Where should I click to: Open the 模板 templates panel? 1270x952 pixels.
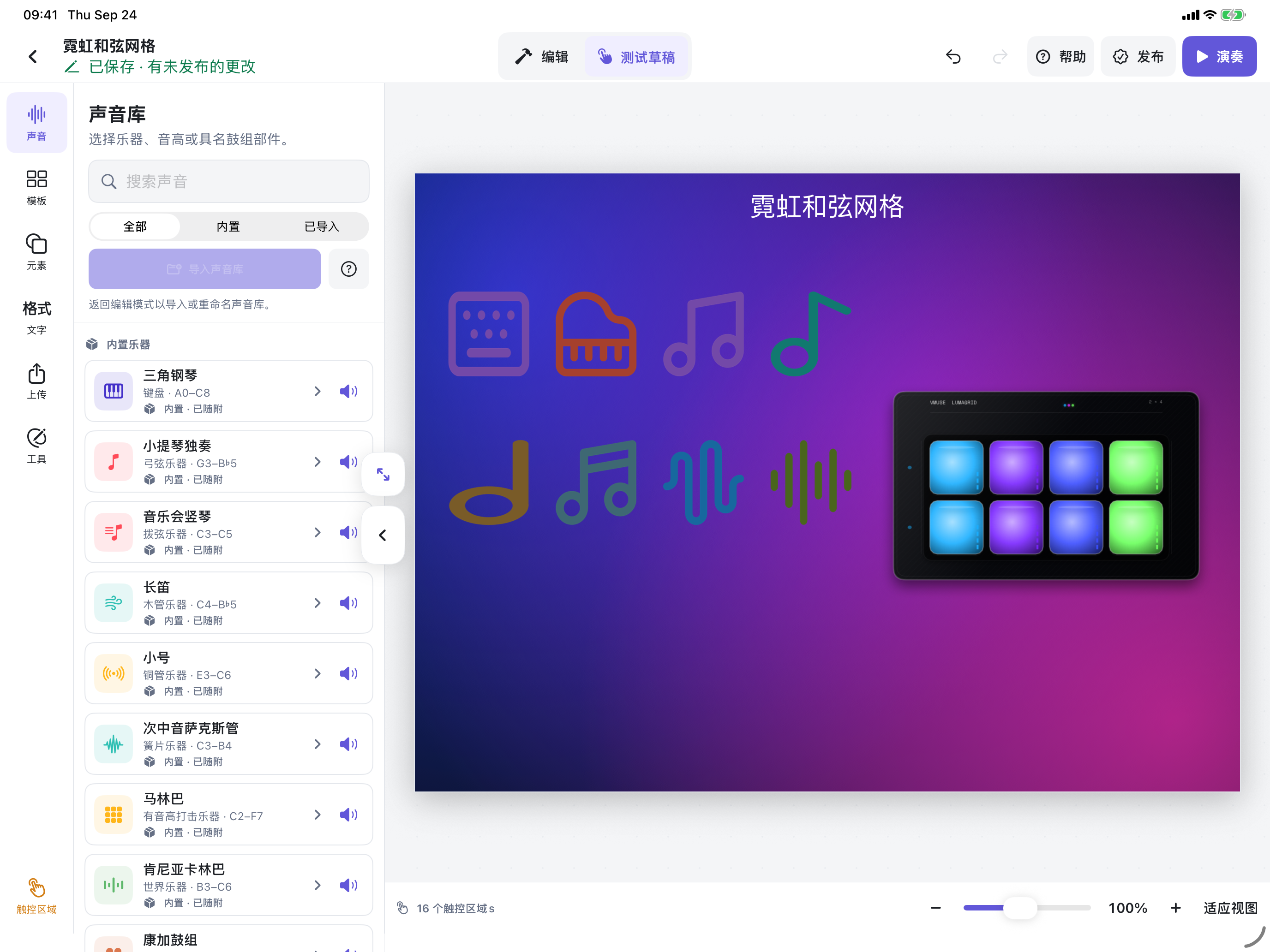point(36,187)
